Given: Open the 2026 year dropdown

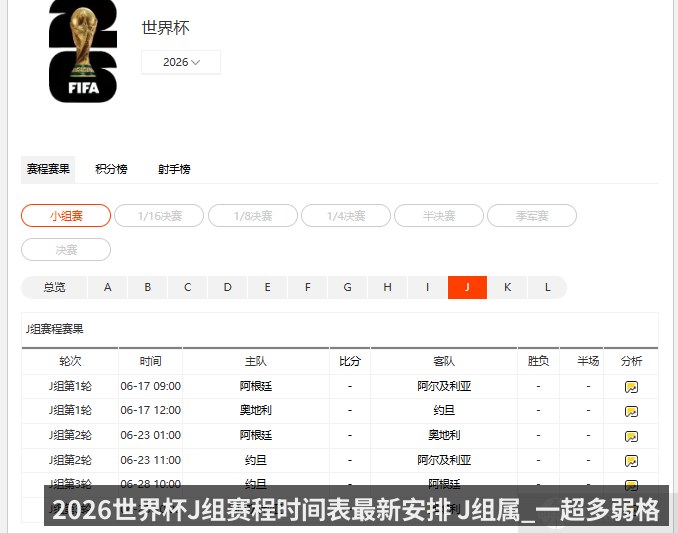Looking at the screenshot, I should [x=181, y=62].
